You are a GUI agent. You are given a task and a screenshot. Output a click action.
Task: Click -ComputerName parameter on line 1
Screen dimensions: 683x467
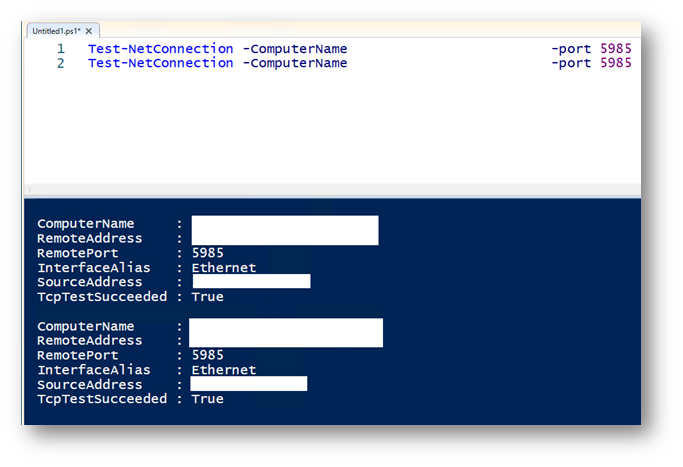tap(295, 49)
